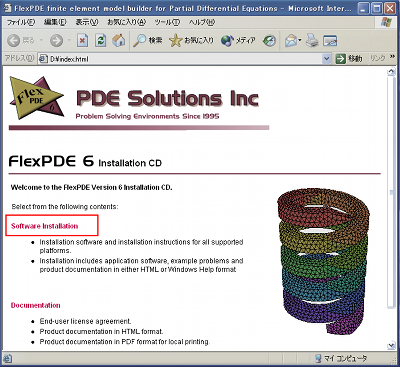Open the Tools menu in menu bar
This screenshot has width=400, height=367.
click(x=167, y=22)
